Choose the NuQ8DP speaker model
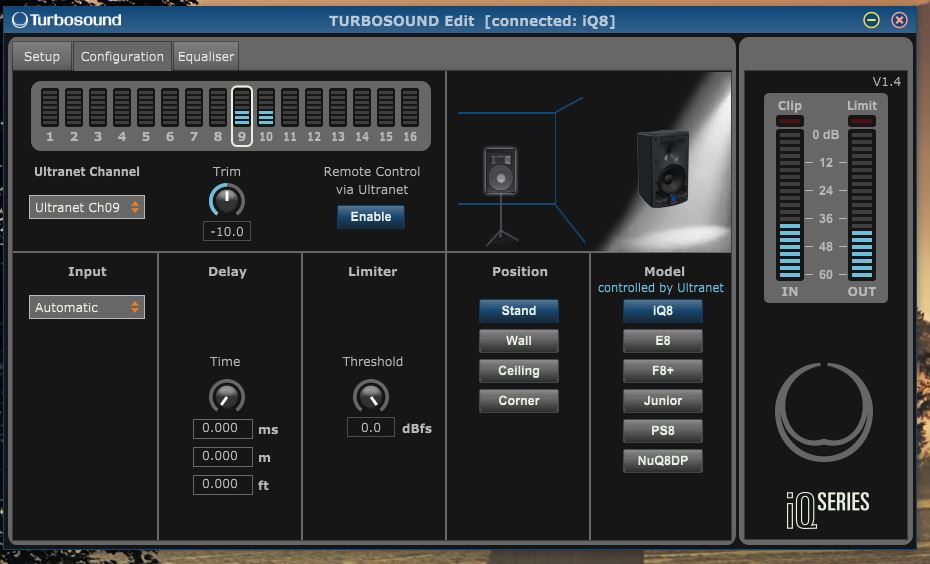 tap(663, 460)
